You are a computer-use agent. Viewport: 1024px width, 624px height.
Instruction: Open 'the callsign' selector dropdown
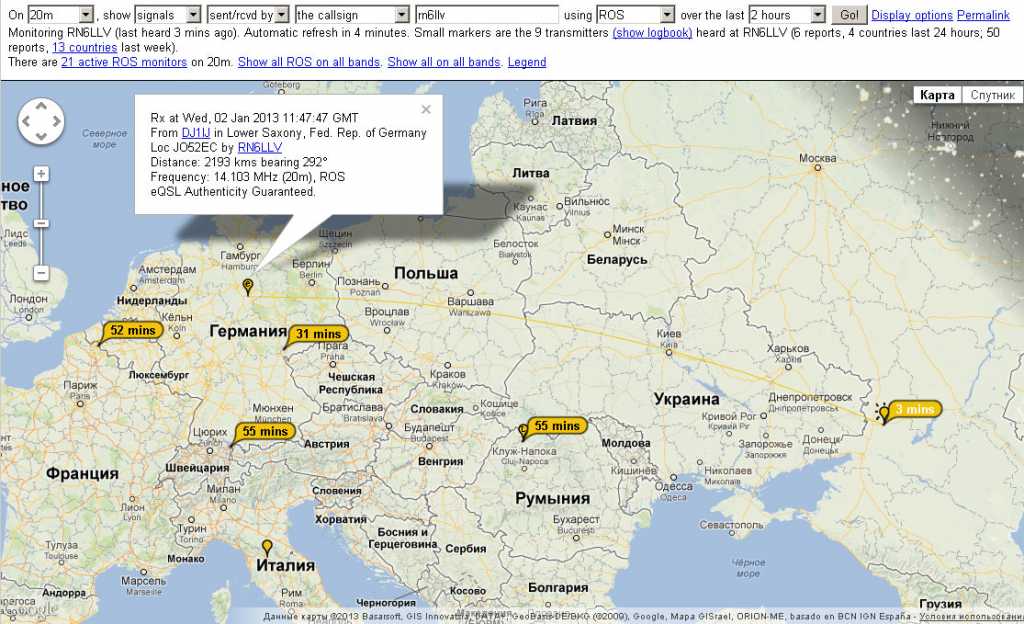pos(352,15)
